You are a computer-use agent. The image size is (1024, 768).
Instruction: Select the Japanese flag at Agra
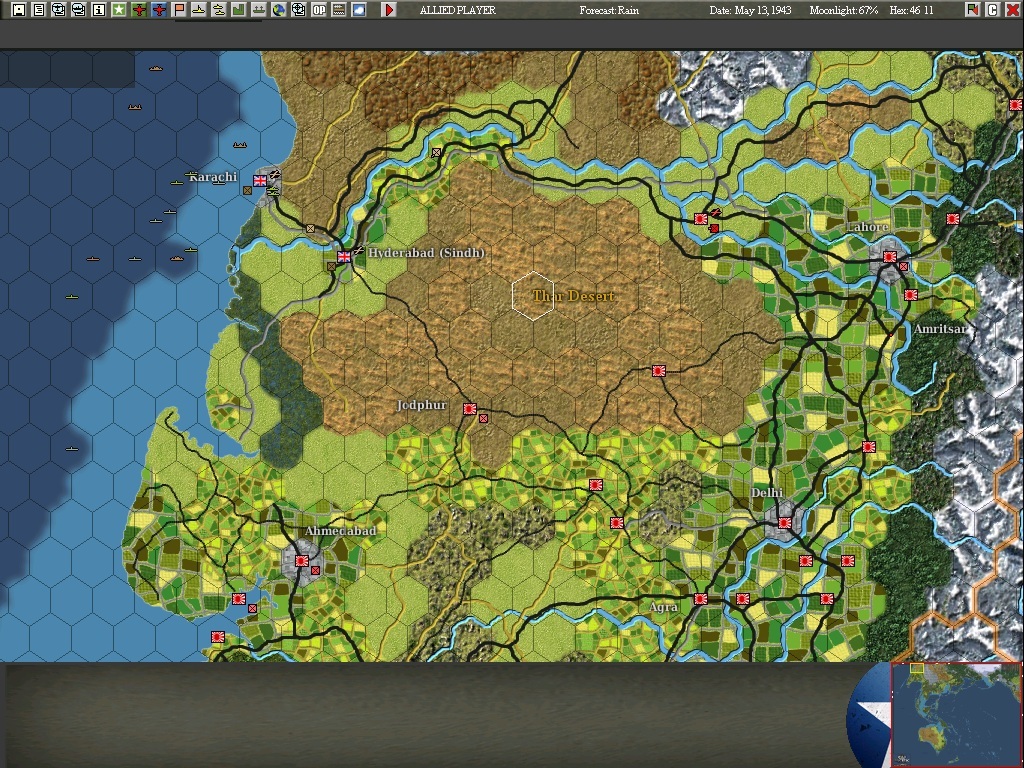[701, 599]
